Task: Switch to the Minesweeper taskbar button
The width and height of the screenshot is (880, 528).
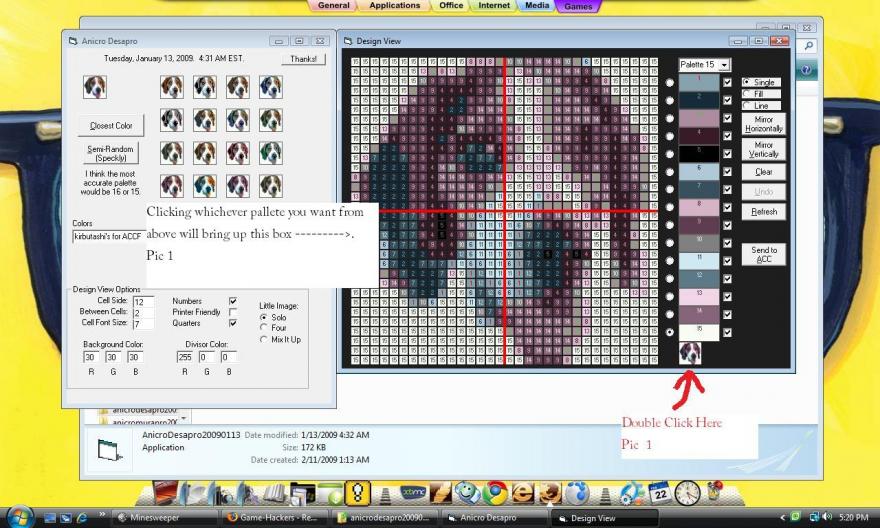Action: click(x=164, y=518)
